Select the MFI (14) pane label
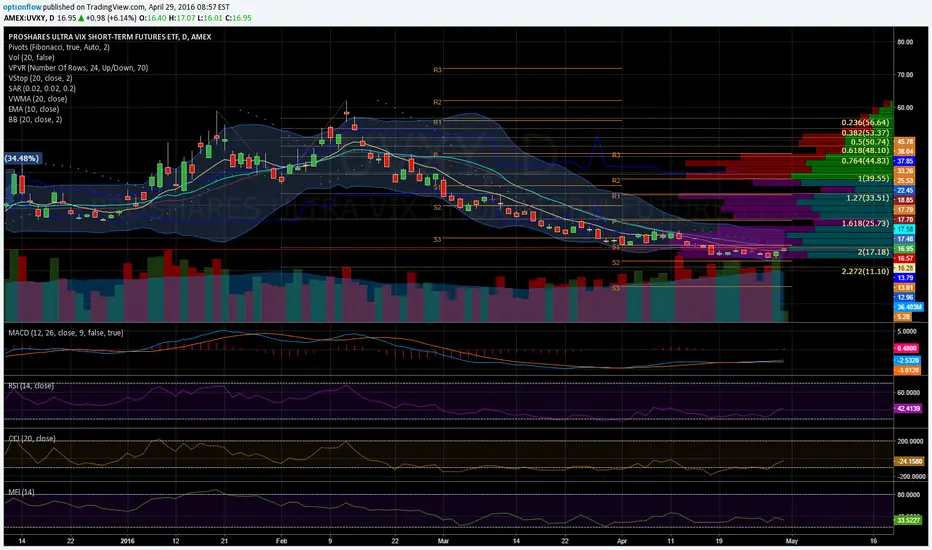Viewport: 932px width, 550px height. pos(21,492)
